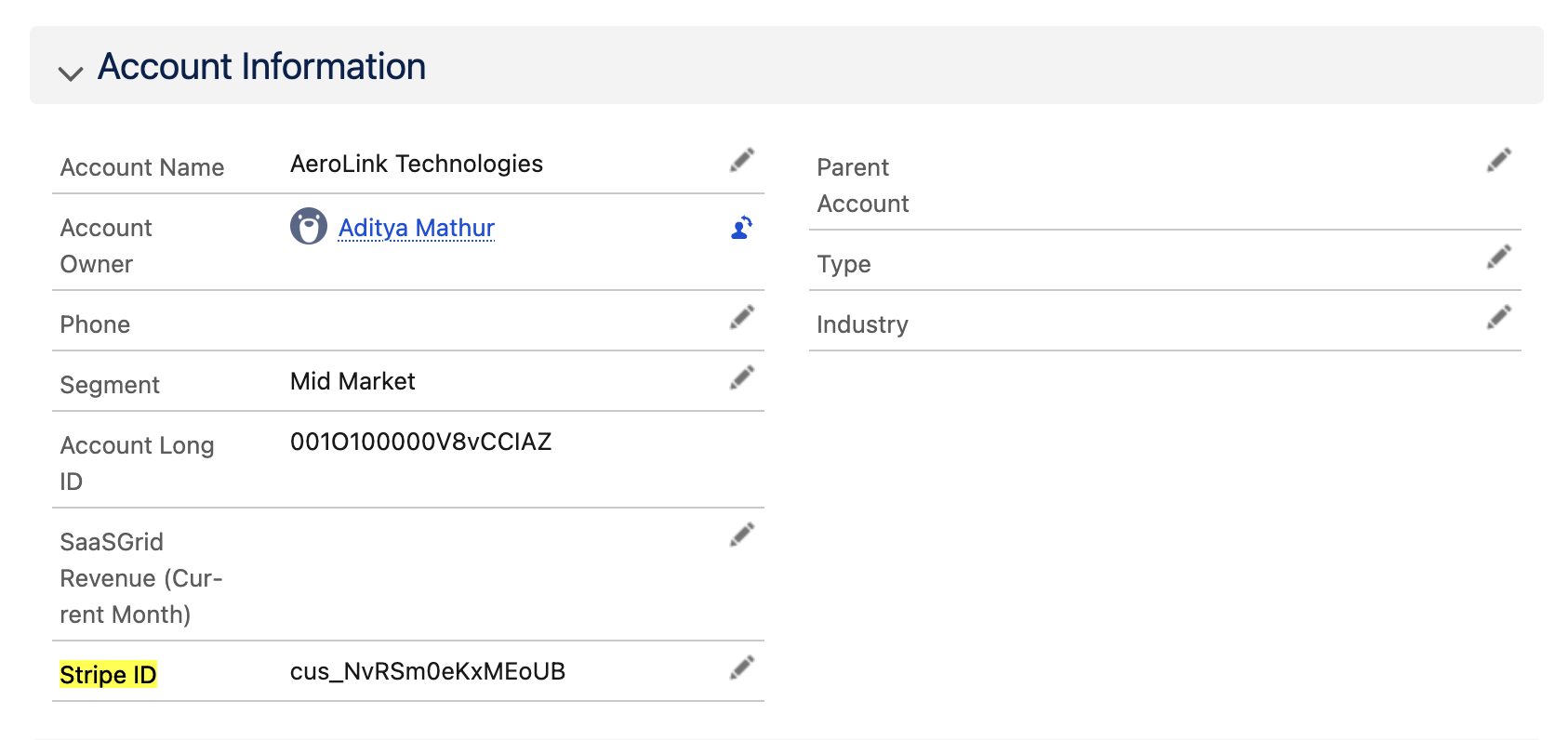The image size is (1568, 740).
Task: Edit the Account Name field pencil
Action: [x=741, y=161]
